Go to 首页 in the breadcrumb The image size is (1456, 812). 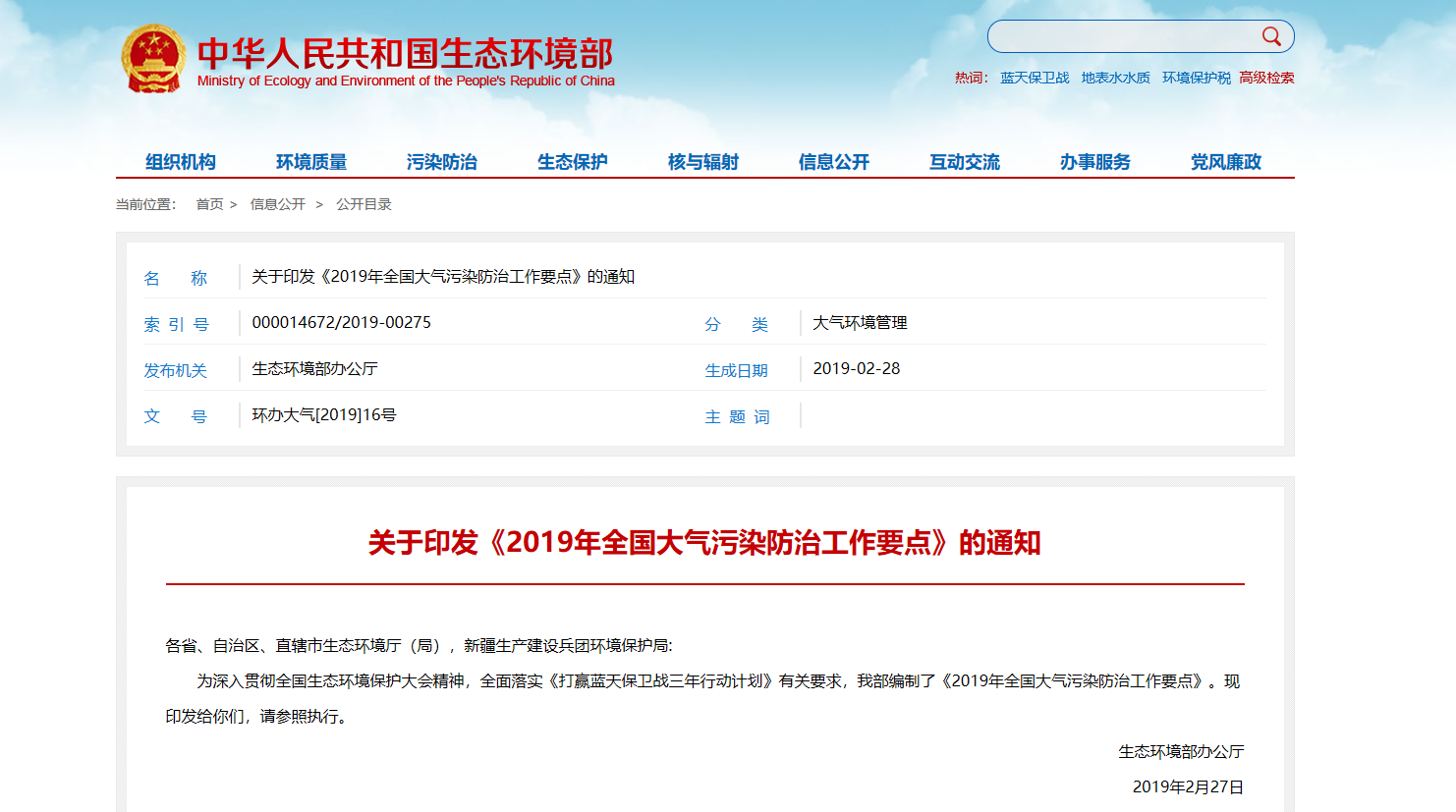(209, 204)
